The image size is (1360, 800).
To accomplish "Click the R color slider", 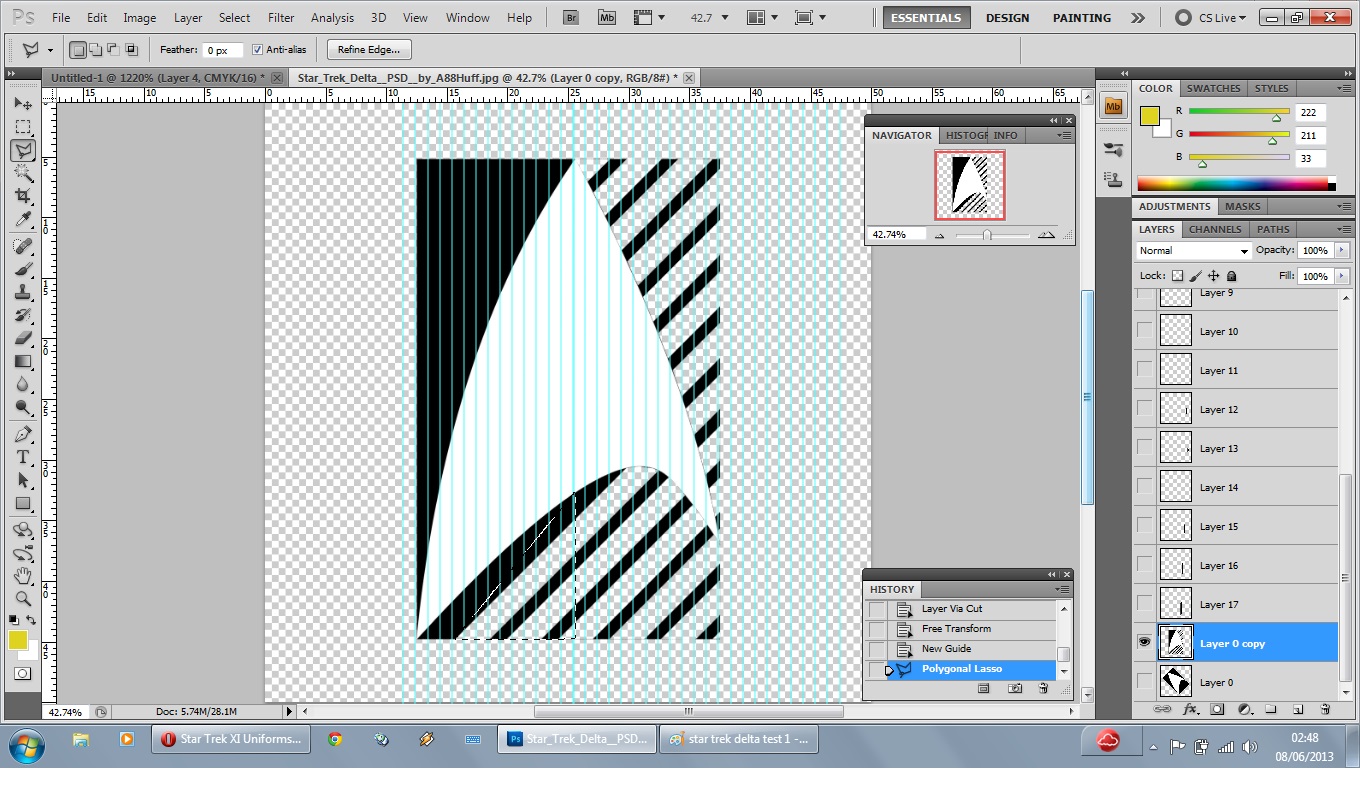I will [1239, 113].
